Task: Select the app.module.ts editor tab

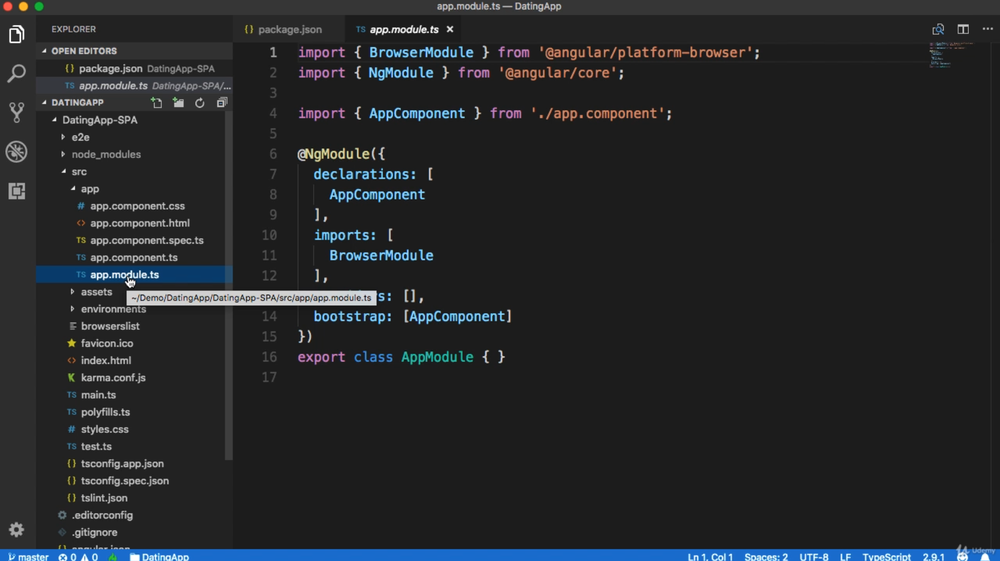Action: click(404, 29)
